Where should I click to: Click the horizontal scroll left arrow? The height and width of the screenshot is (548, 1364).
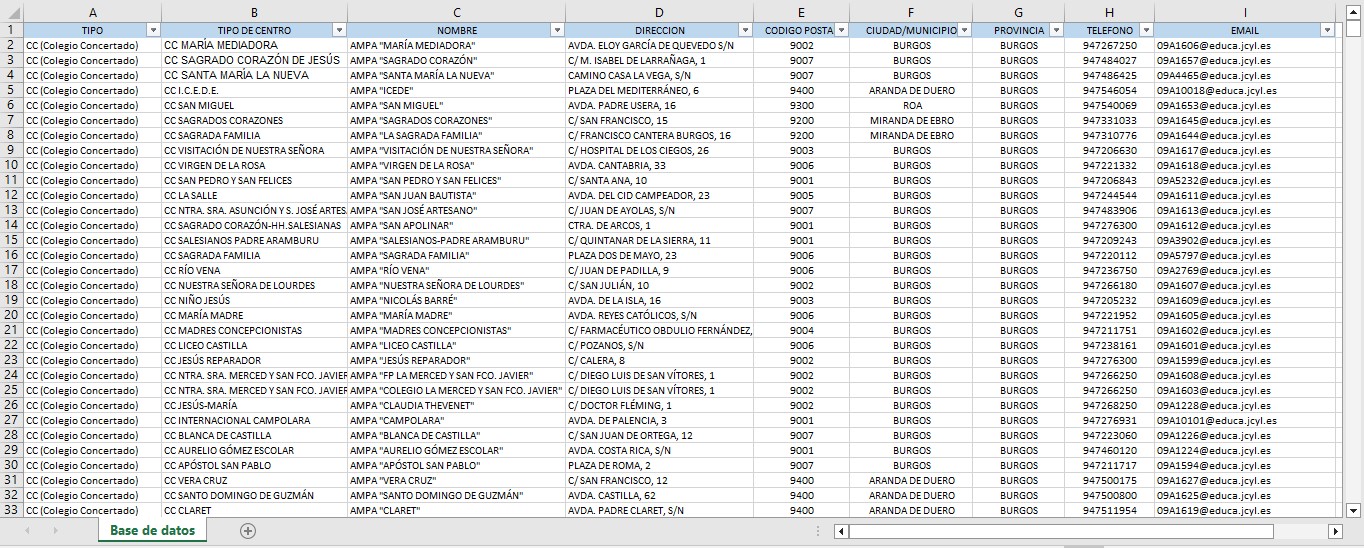click(841, 531)
